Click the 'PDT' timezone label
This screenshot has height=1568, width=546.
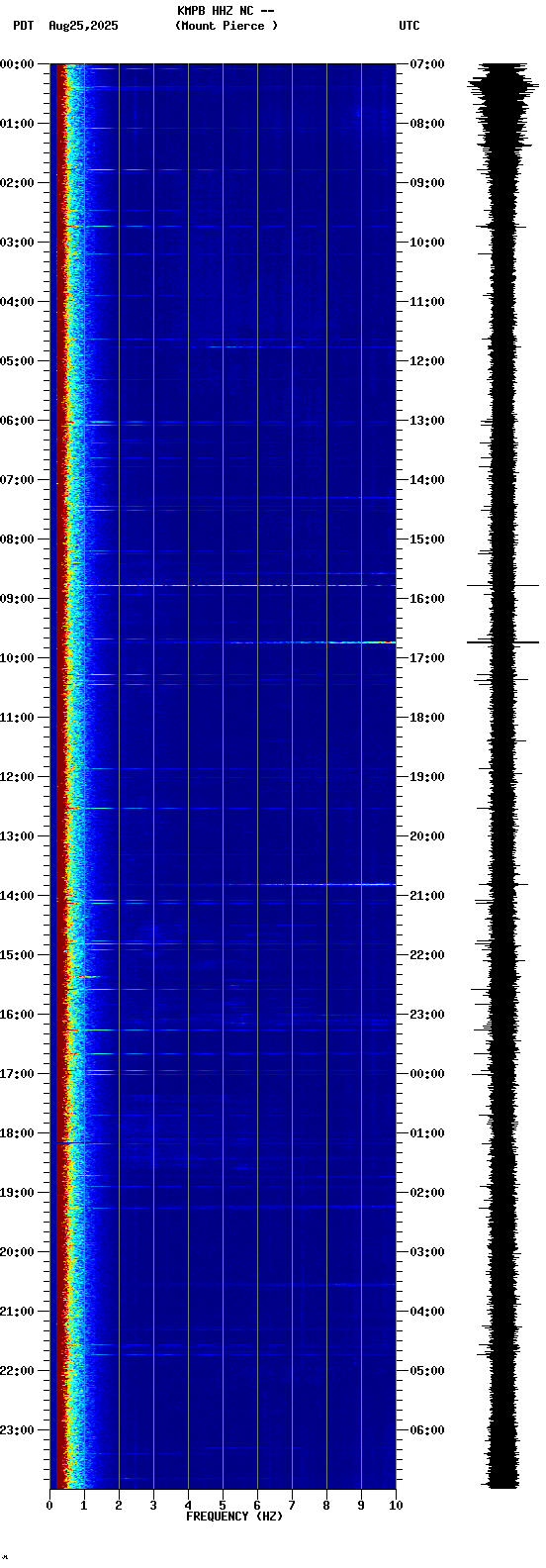23,26
